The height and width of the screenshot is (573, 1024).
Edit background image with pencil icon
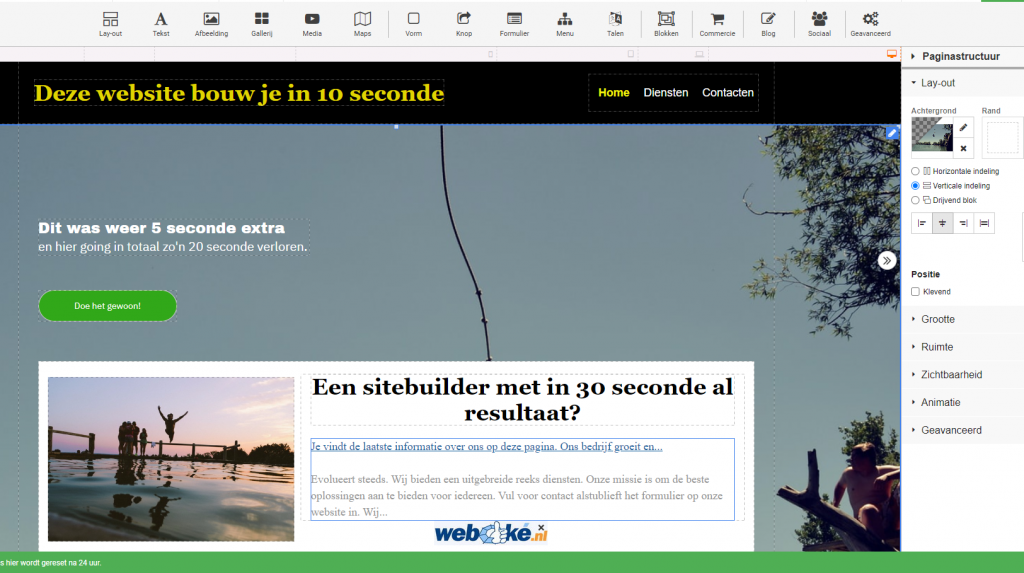pyautogui.click(x=963, y=128)
